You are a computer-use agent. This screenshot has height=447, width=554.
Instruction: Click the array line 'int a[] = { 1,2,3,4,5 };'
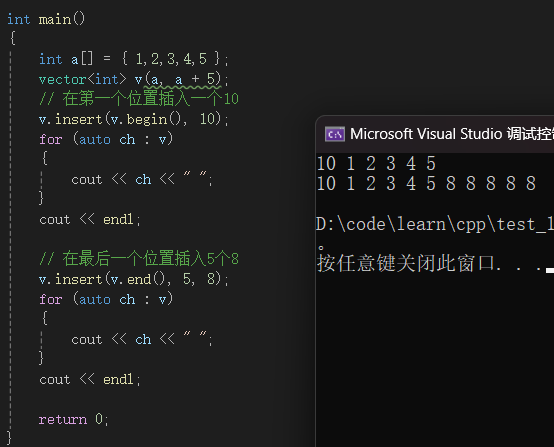(134, 59)
